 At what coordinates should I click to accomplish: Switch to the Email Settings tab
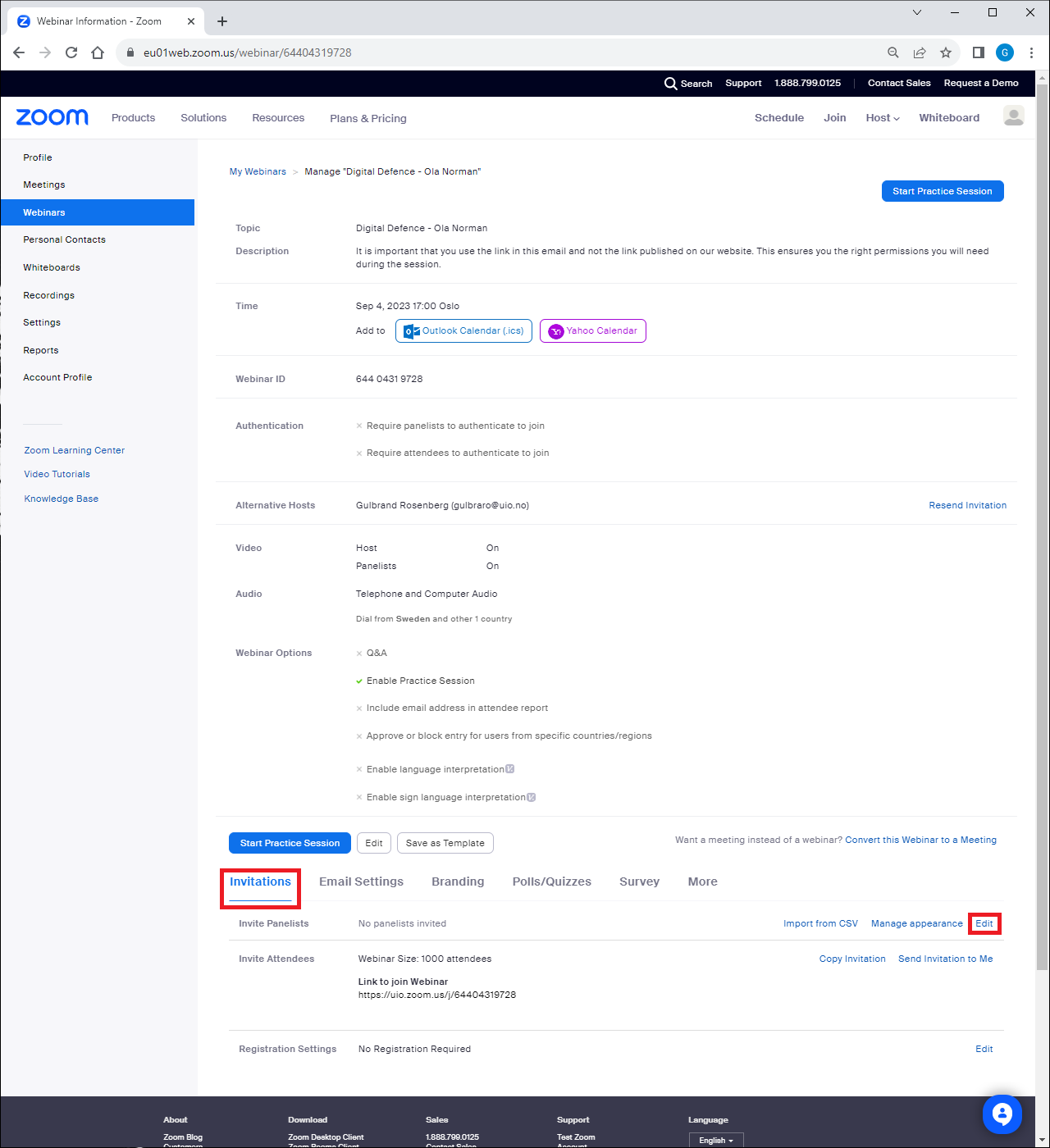pos(361,881)
